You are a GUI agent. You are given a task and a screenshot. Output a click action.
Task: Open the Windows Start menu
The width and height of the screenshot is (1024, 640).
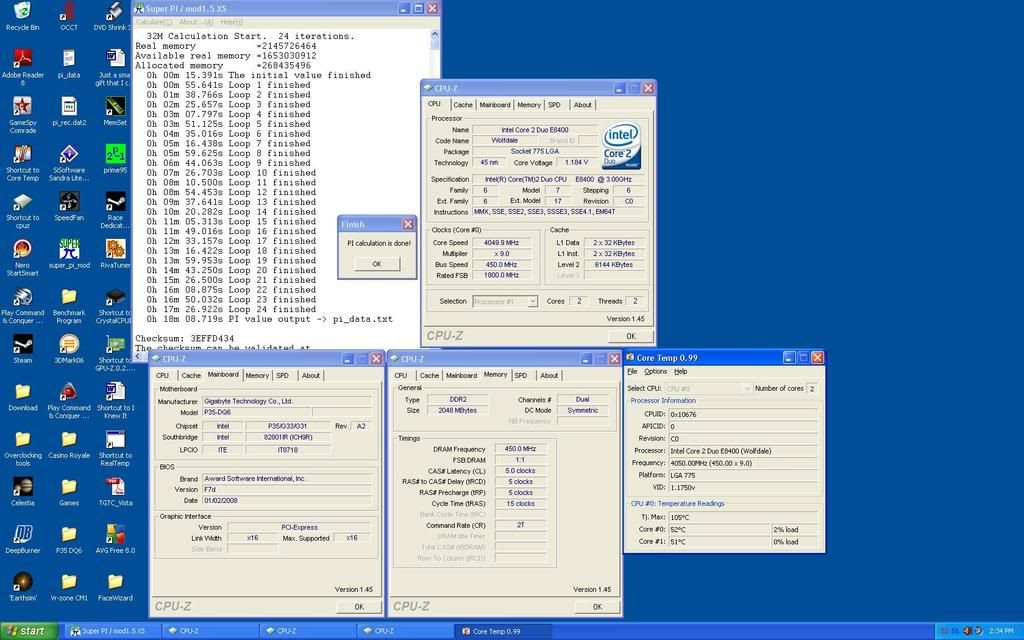pos(29,631)
